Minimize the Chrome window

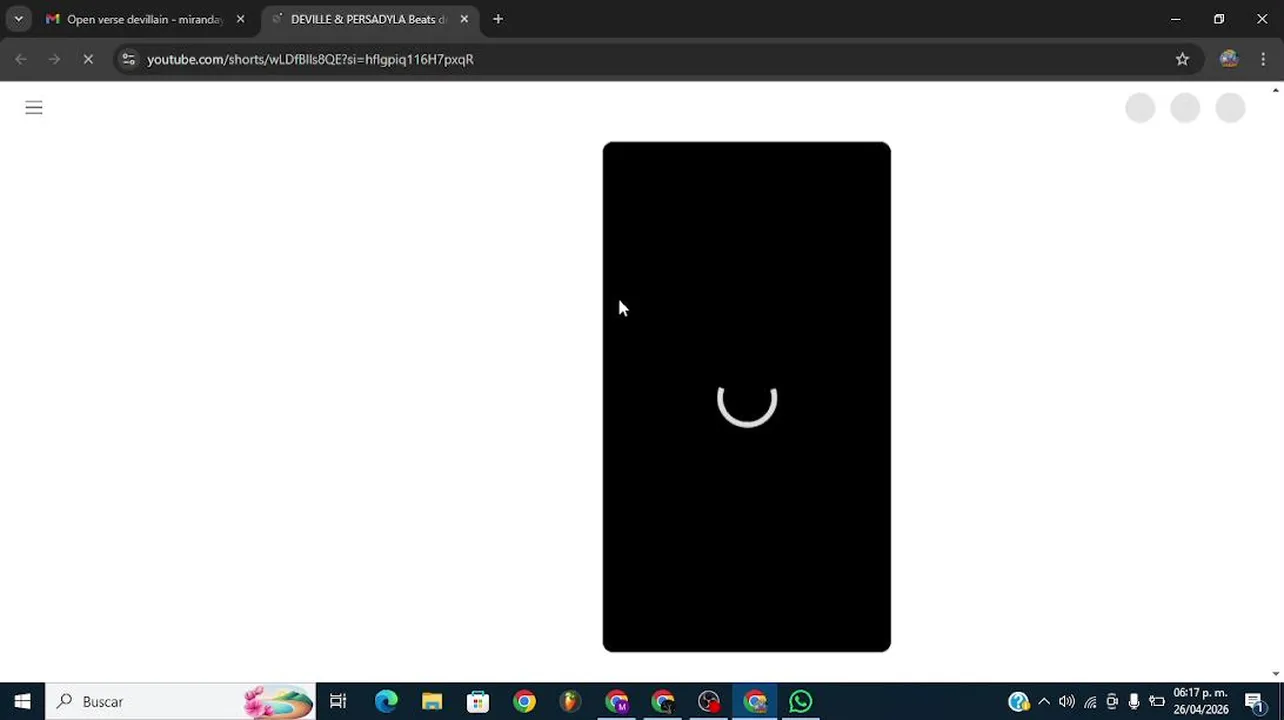click(1176, 19)
